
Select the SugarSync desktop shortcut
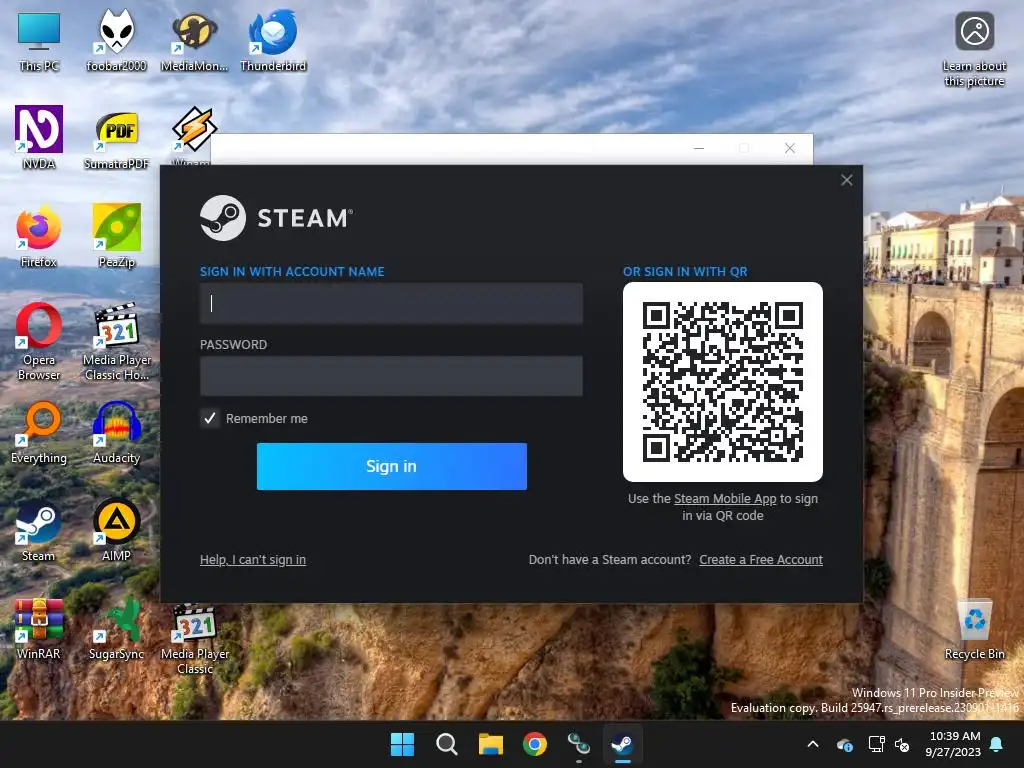pyautogui.click(x=116, y=628)
